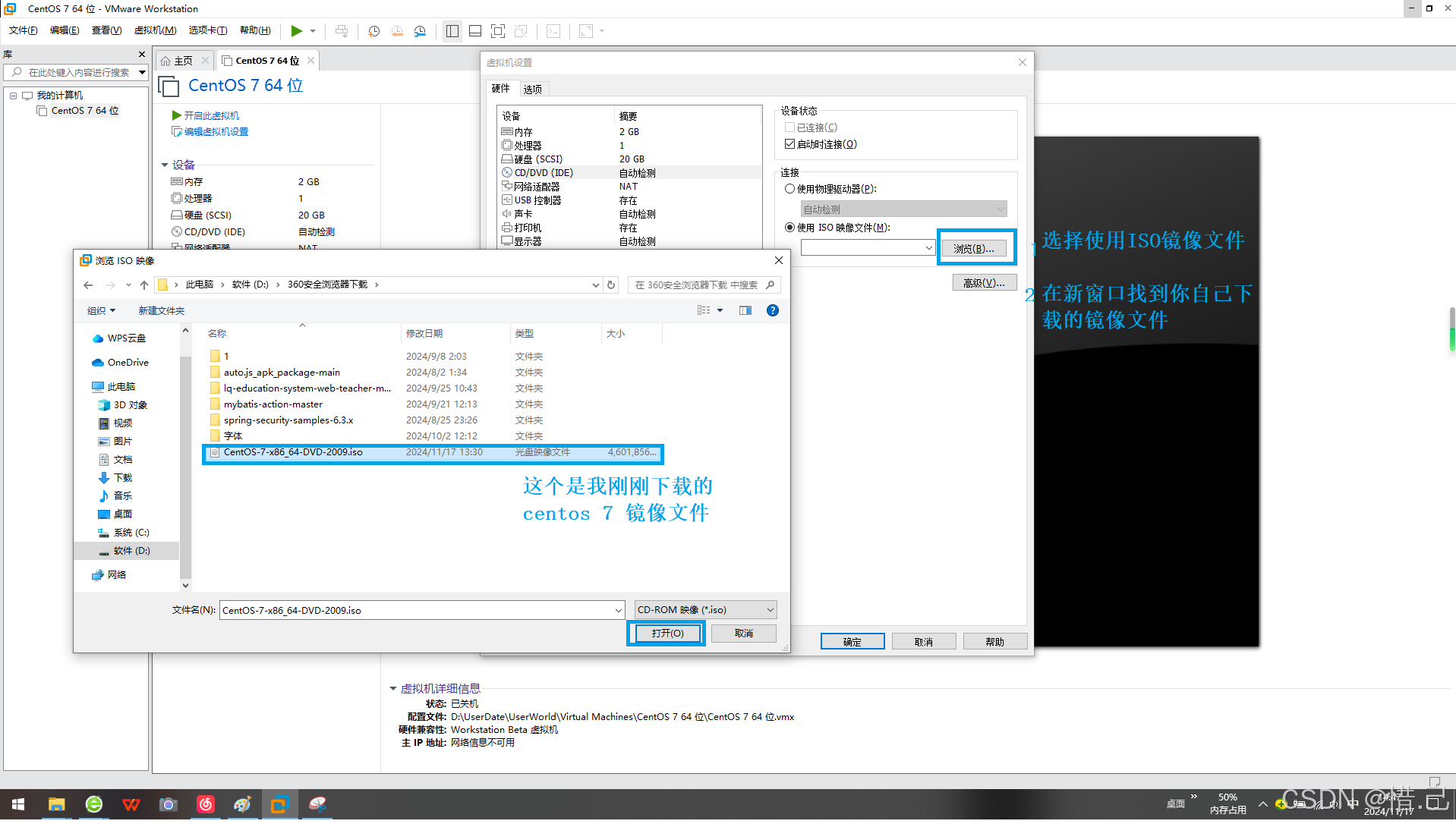Screen dimensions: 1456x824
Task: Click the stretch guest display icon
Action: pos(586,31)
